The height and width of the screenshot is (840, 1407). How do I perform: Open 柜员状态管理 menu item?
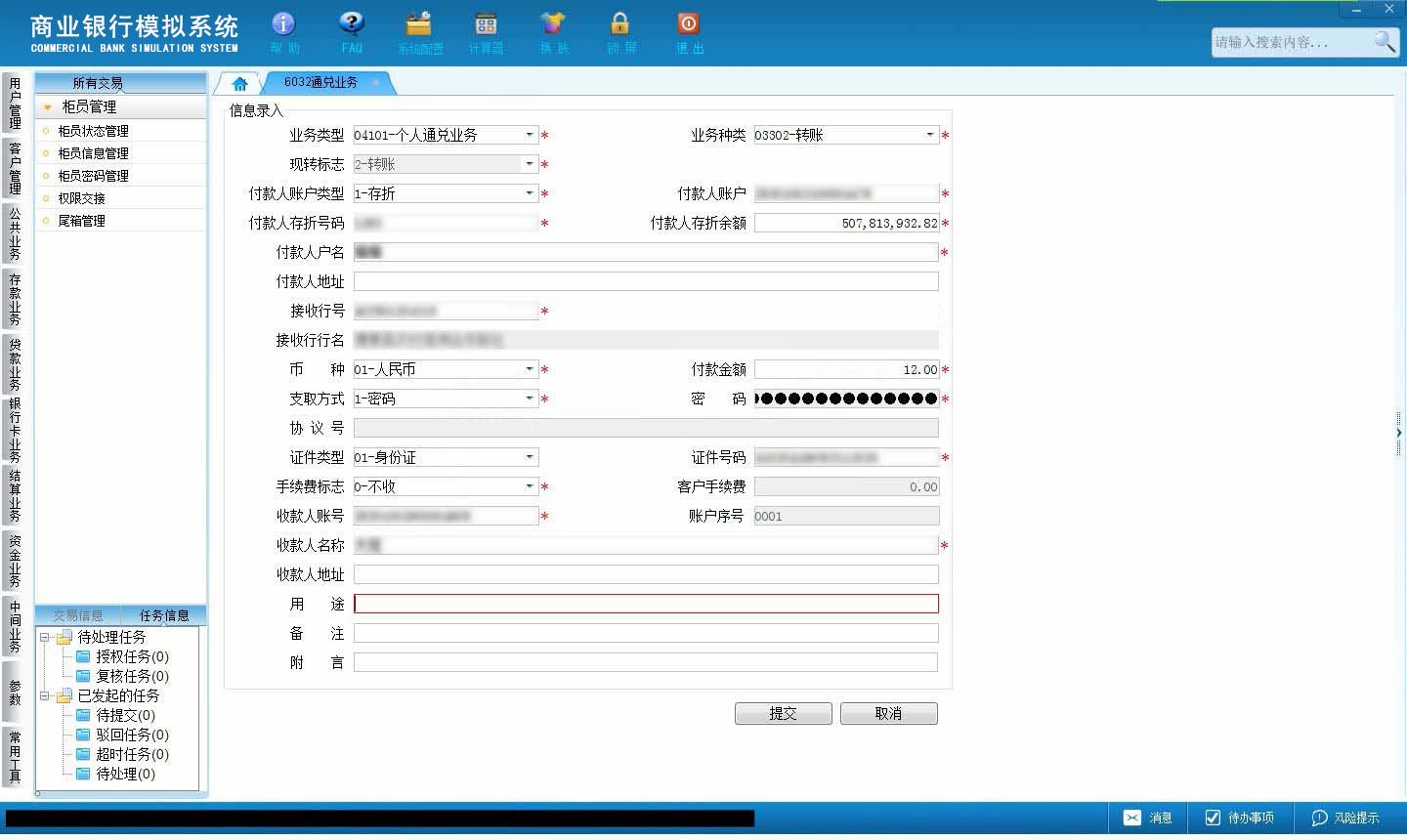tap(93, 131)
